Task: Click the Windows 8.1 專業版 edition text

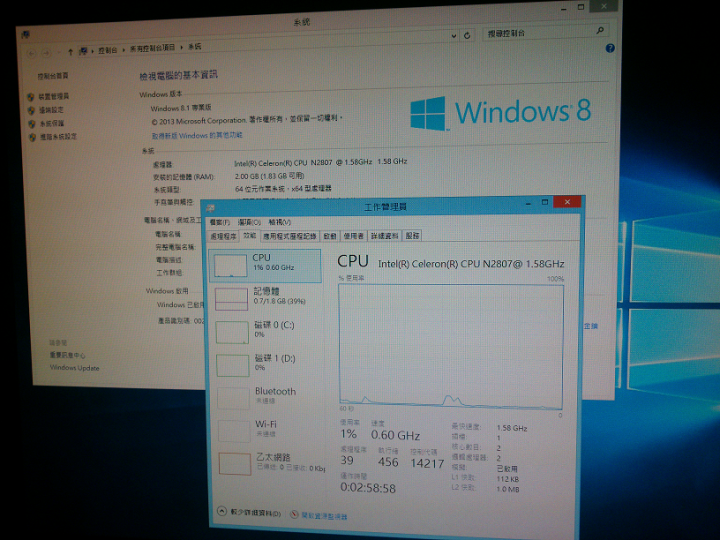Action: click(x=181, y=108)
